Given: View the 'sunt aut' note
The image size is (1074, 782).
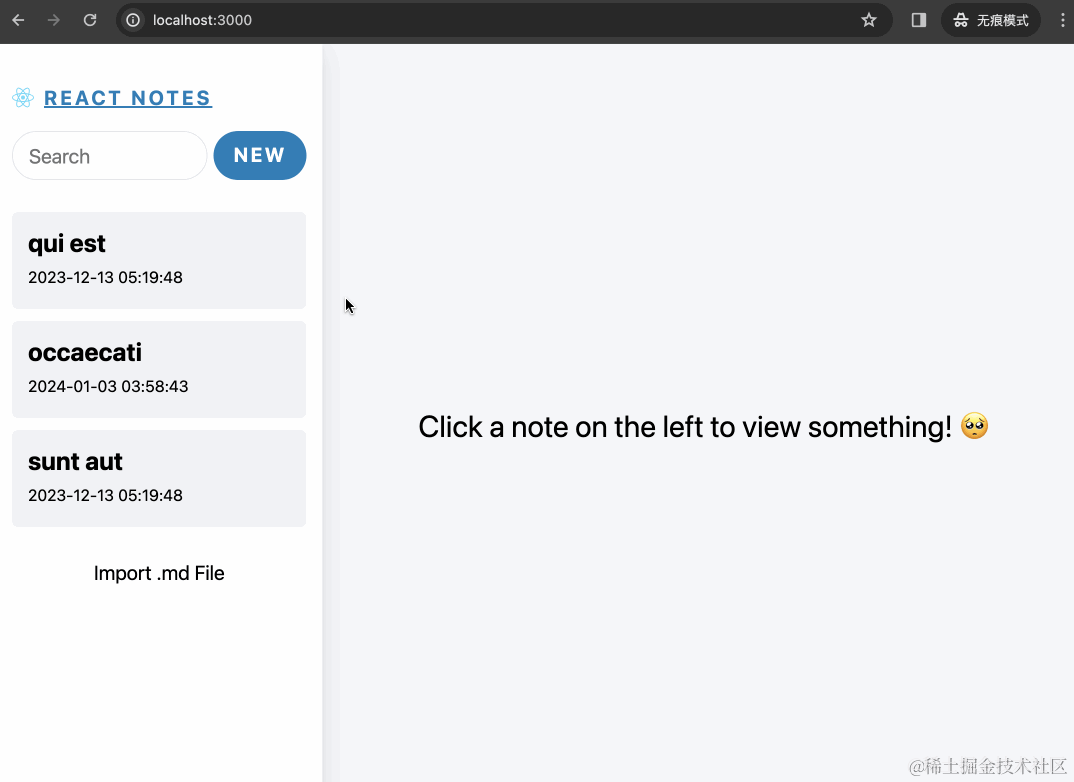Looking at the screenshot, I should (x=159, y=478).
